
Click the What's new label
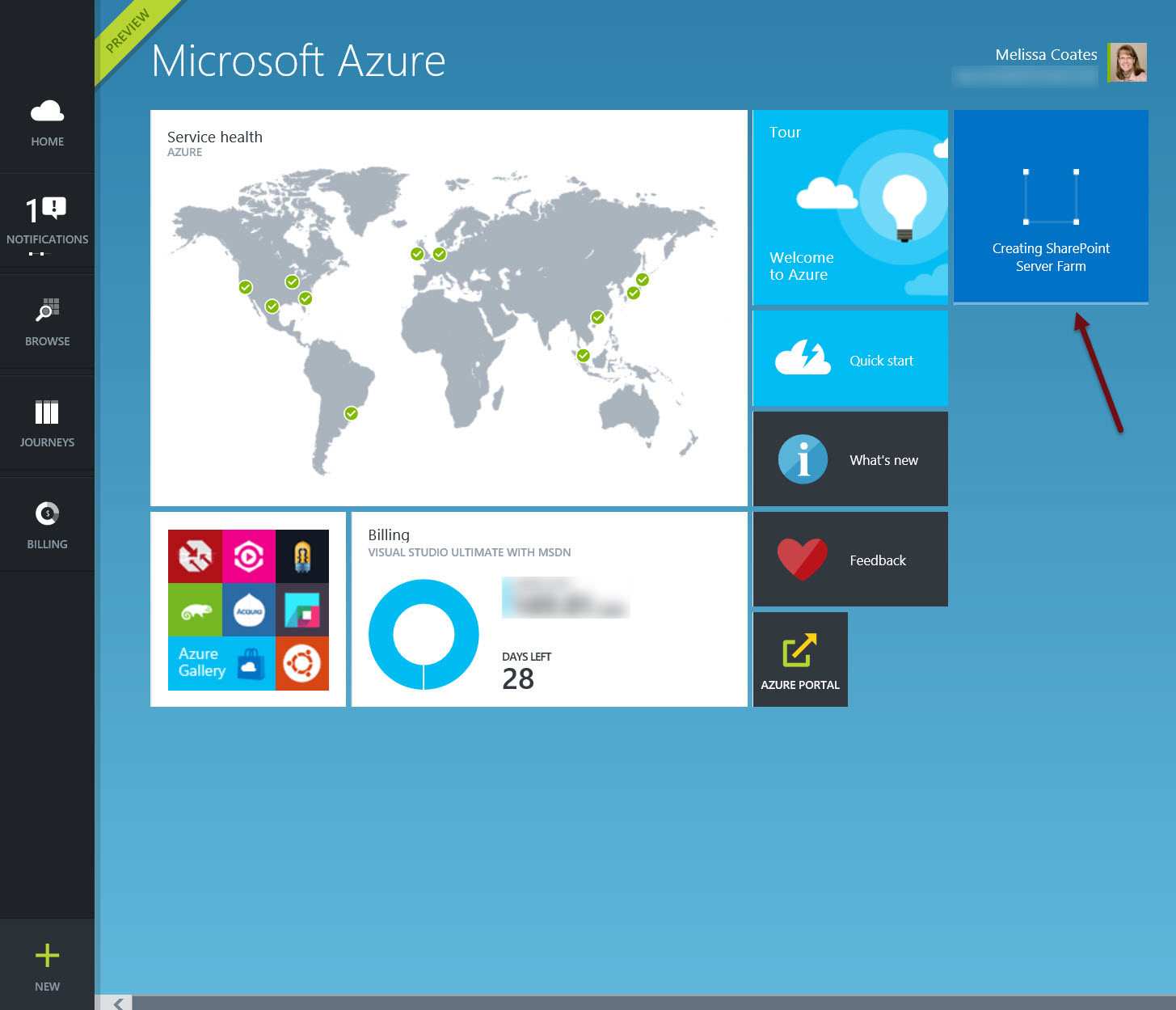click(x=883, y=460)
